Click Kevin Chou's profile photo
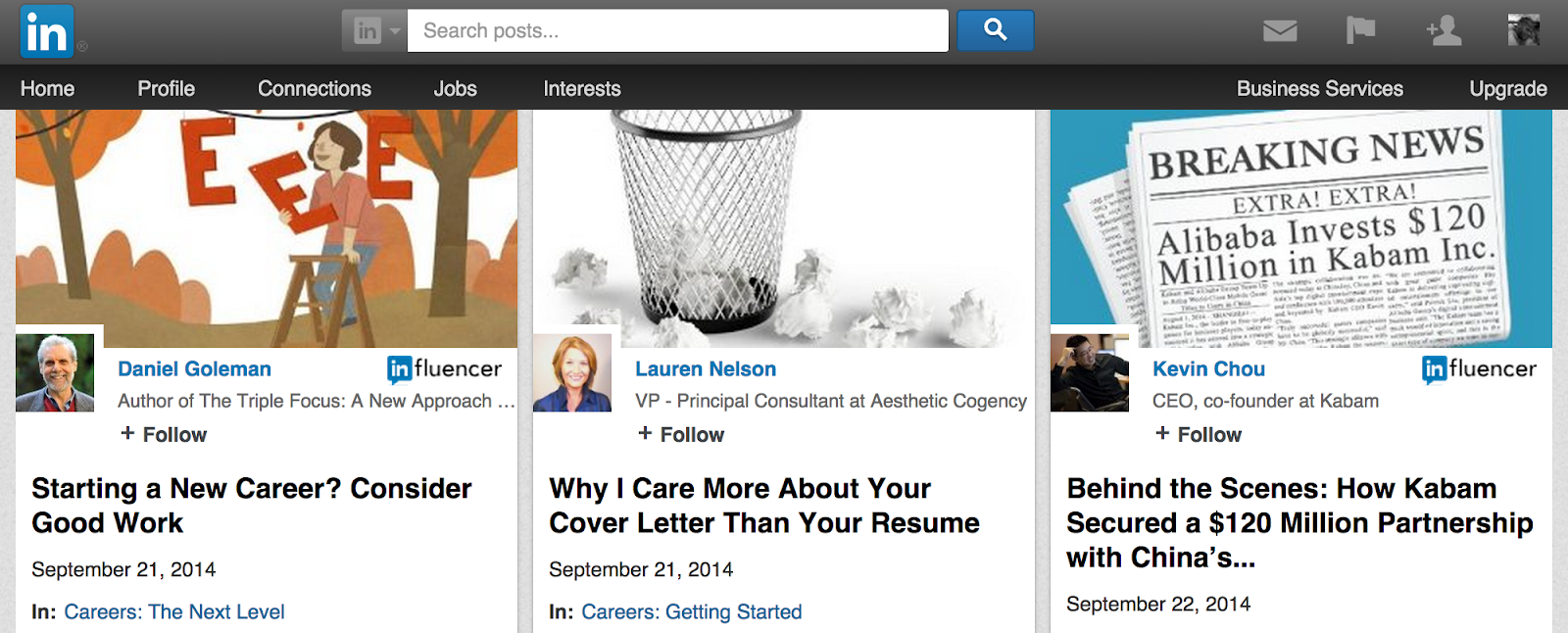The image size is (1568, 633). point(1090,372)
